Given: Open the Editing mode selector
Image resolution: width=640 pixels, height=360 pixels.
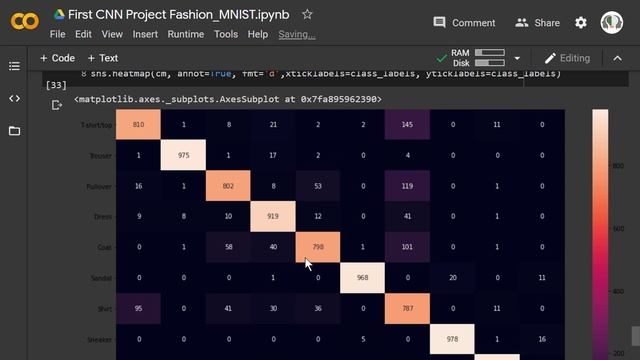Looking at the screenshot, I should (567, 58).
